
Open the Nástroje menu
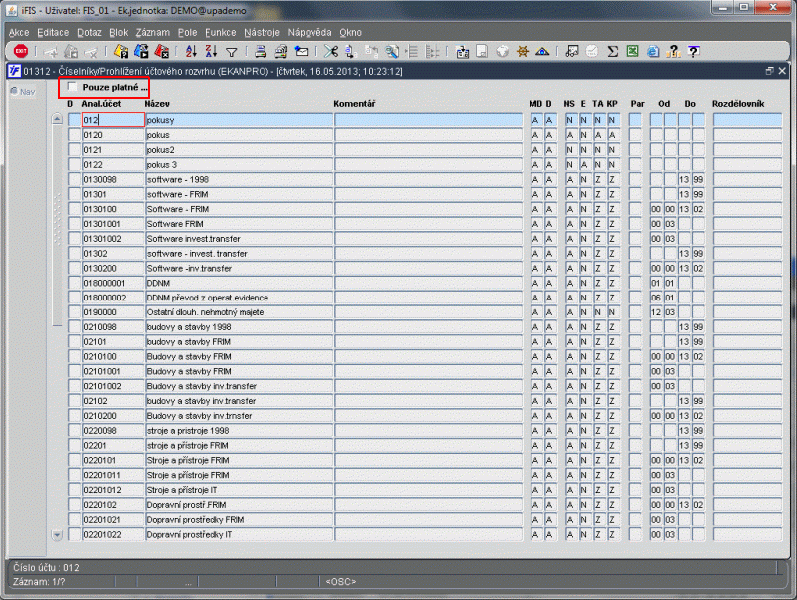point(262,33)
